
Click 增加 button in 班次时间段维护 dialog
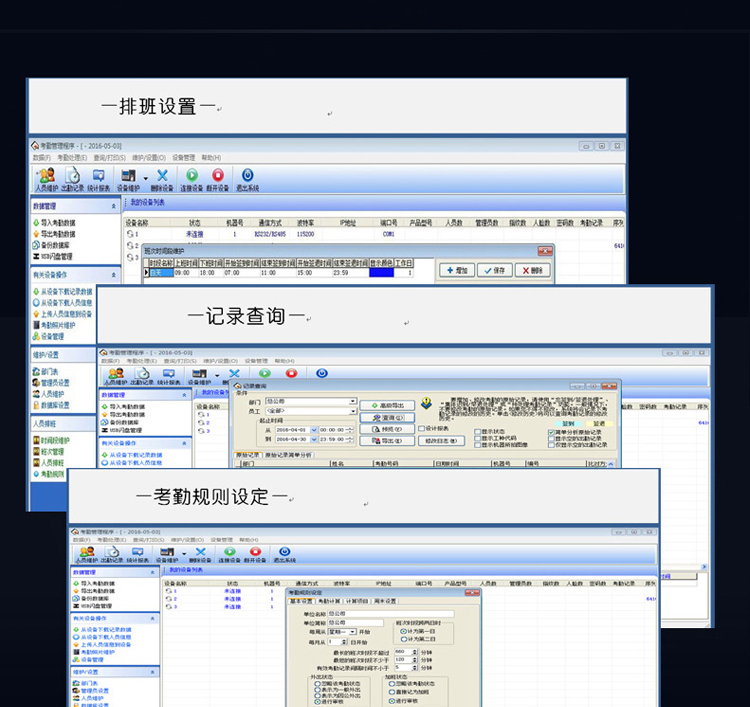pyautogui.click(x=457, y=270)
